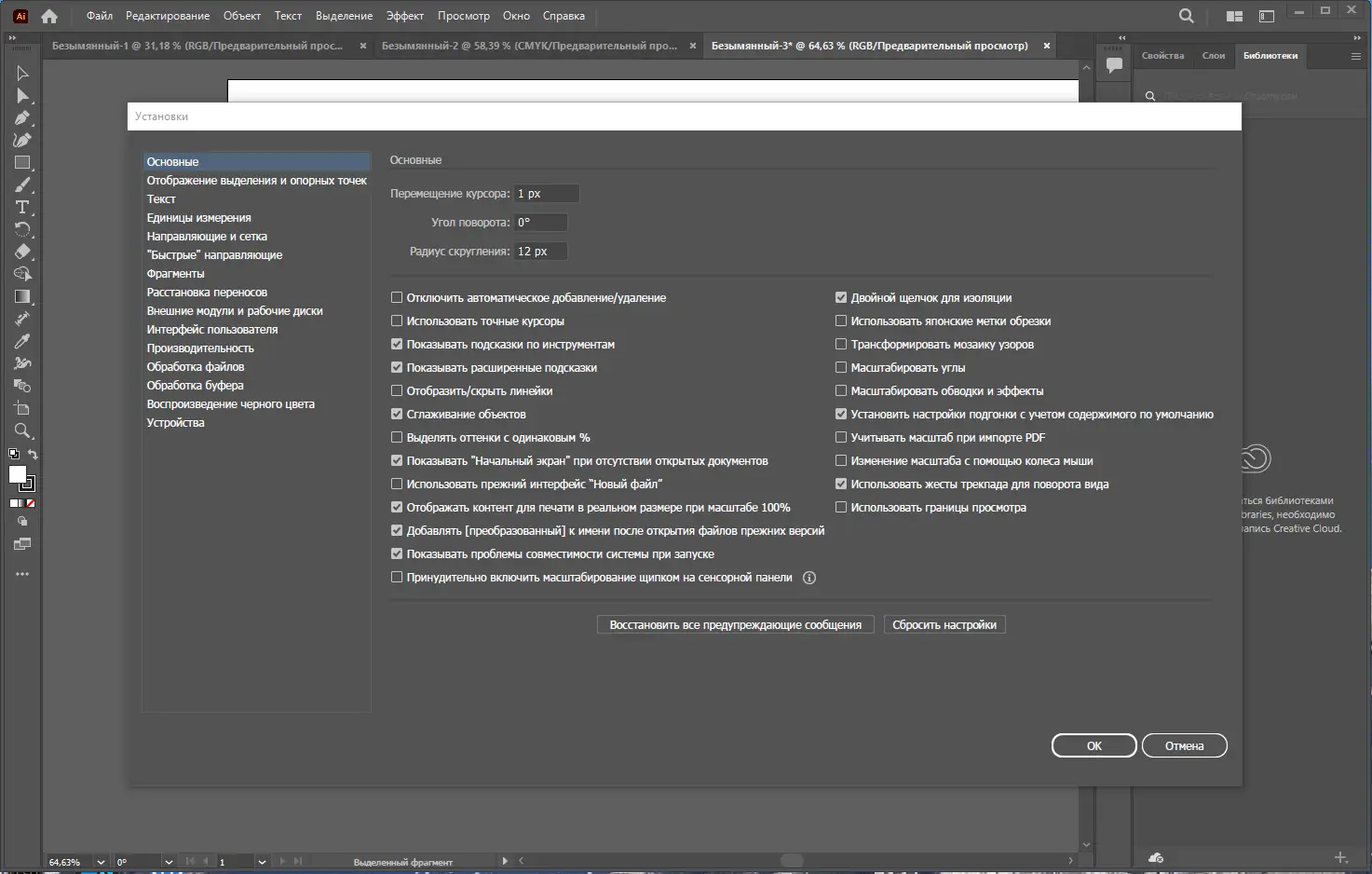Image resolution: width=1372 pixels, height=874 pixels.
Task: Switch to the 'Слои' panel tab
Action: (1213, 56)
